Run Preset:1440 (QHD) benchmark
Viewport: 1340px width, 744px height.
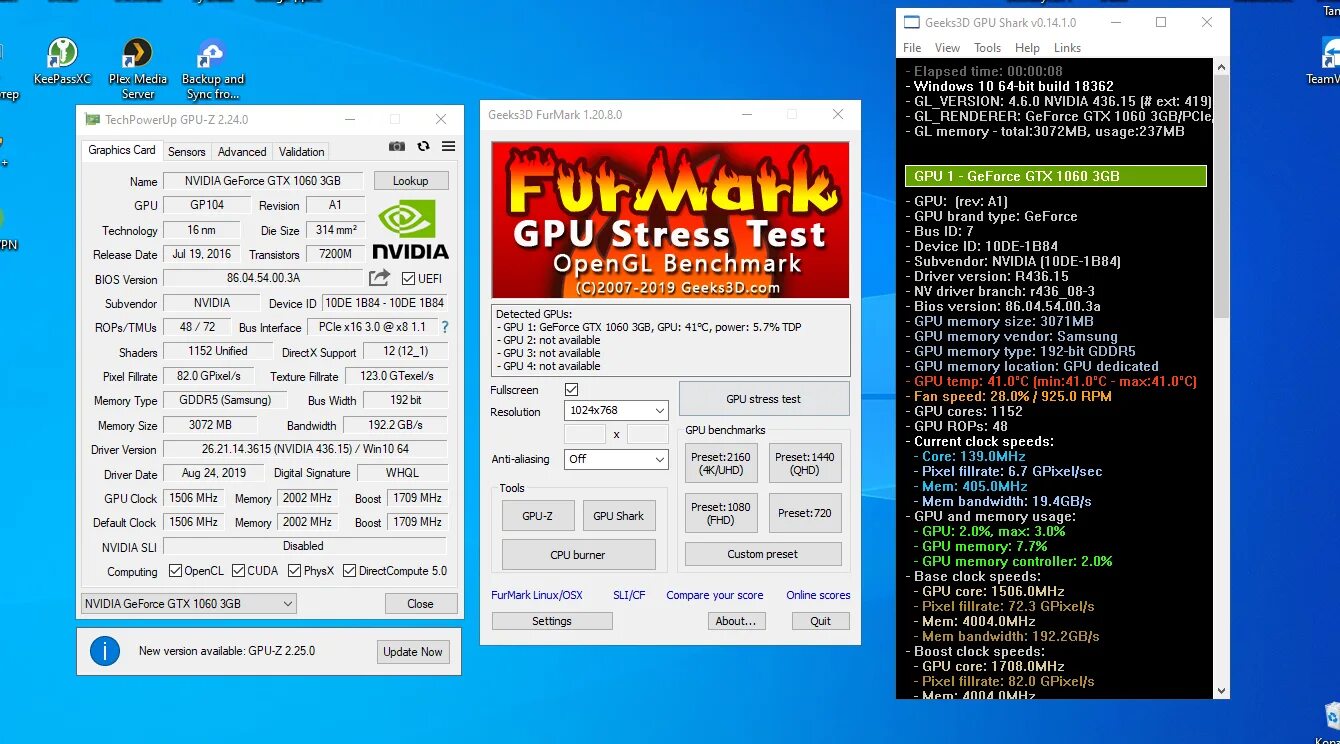pyautogui.click(x=805, y=464)
